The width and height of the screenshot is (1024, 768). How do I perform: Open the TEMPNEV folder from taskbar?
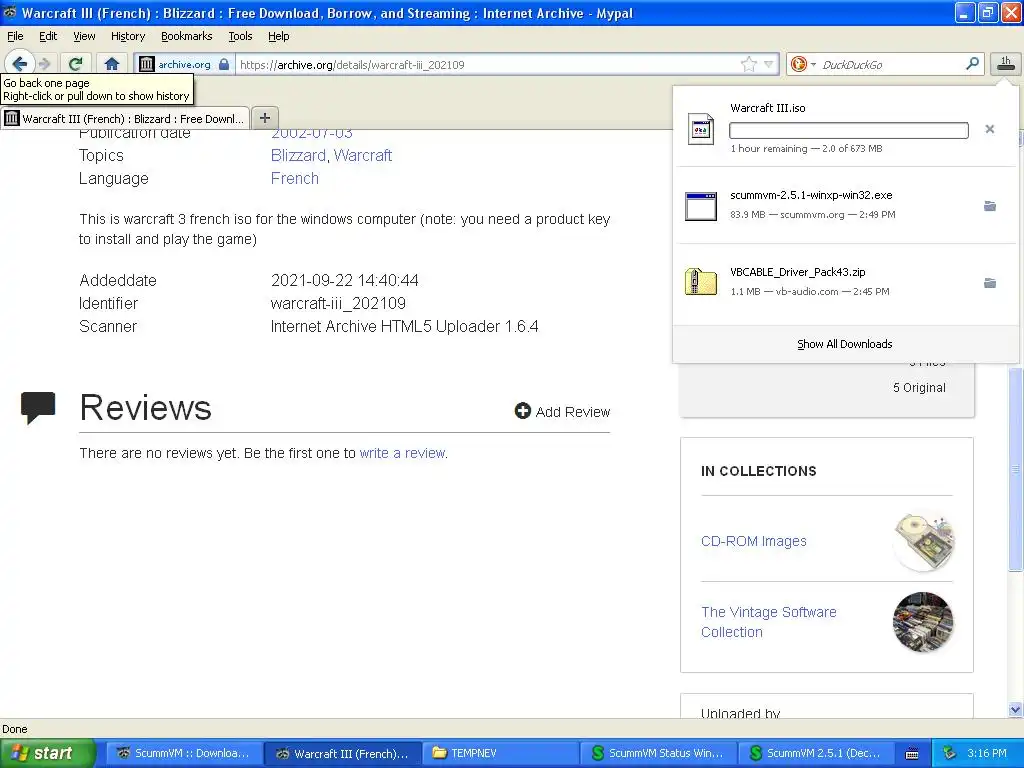pyautogui.click(x=501, y=753)
